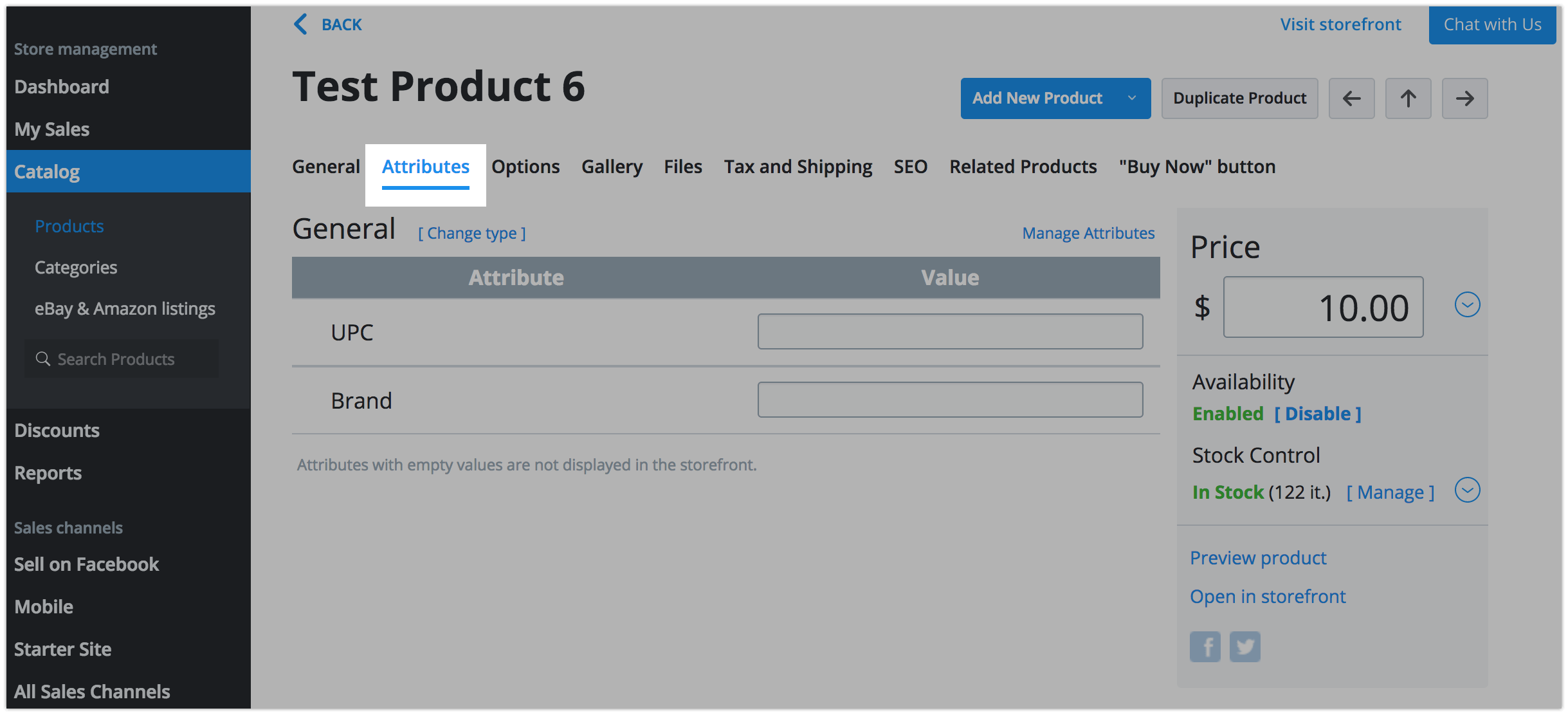This screenshot has width=1568, height=715.
Task: Select the Attributes tab
Action: coord(425,167)
